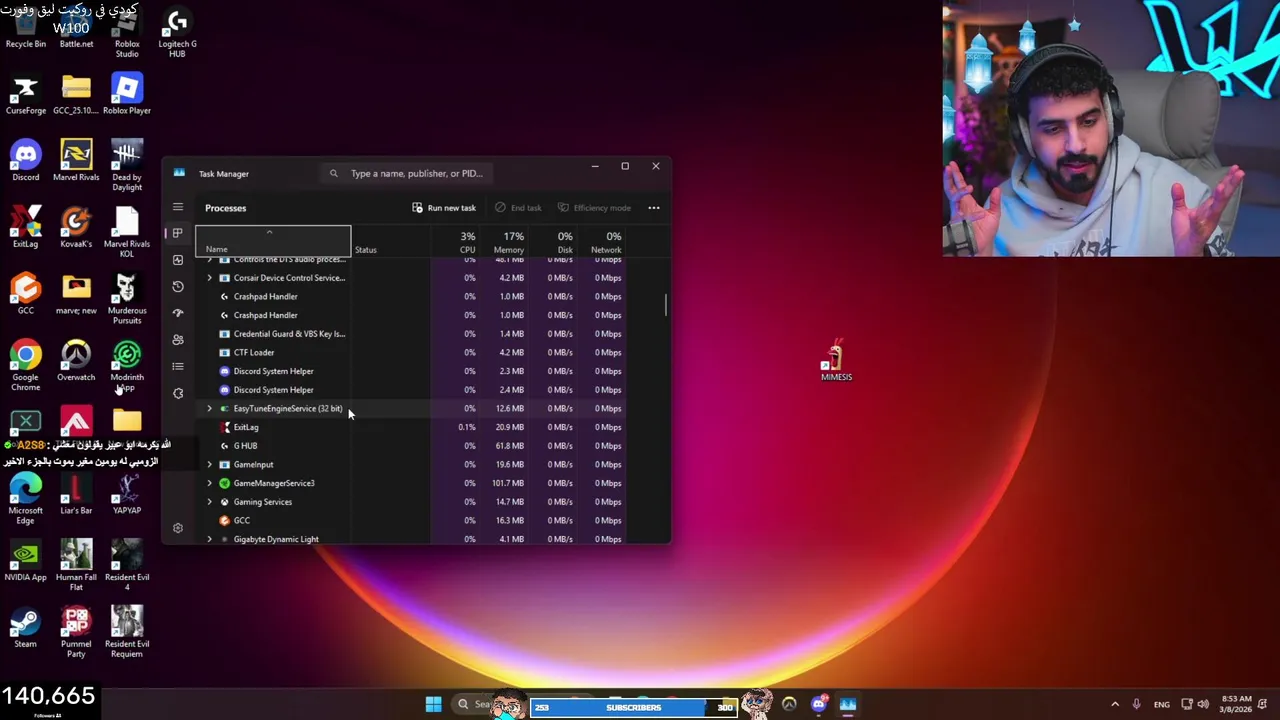Open the CurseForge desktop shortcut

pos(26,95)
